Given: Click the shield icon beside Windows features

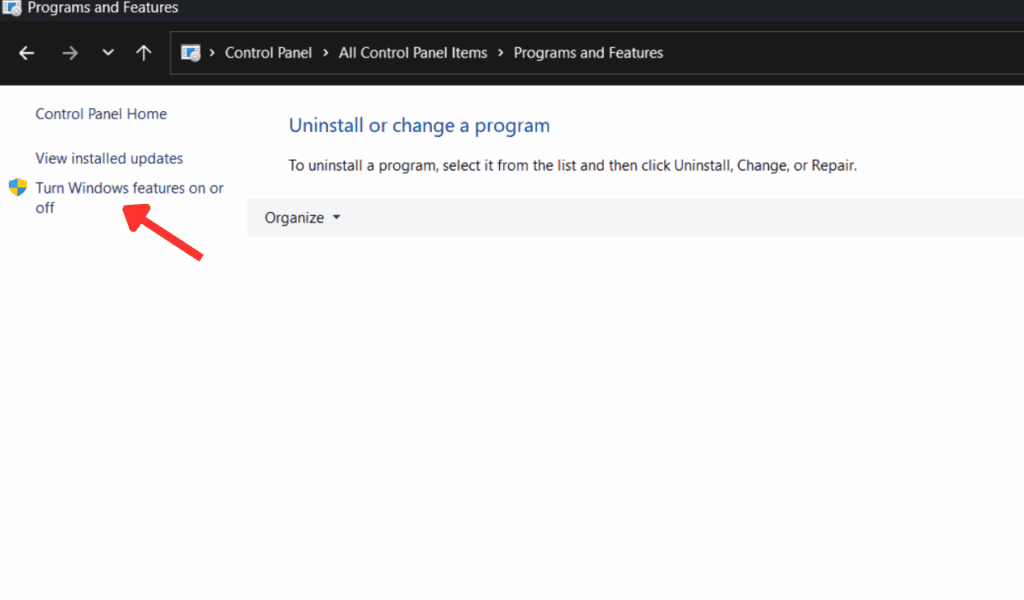Looking at the screenshot, I should (x=17, y=187).
